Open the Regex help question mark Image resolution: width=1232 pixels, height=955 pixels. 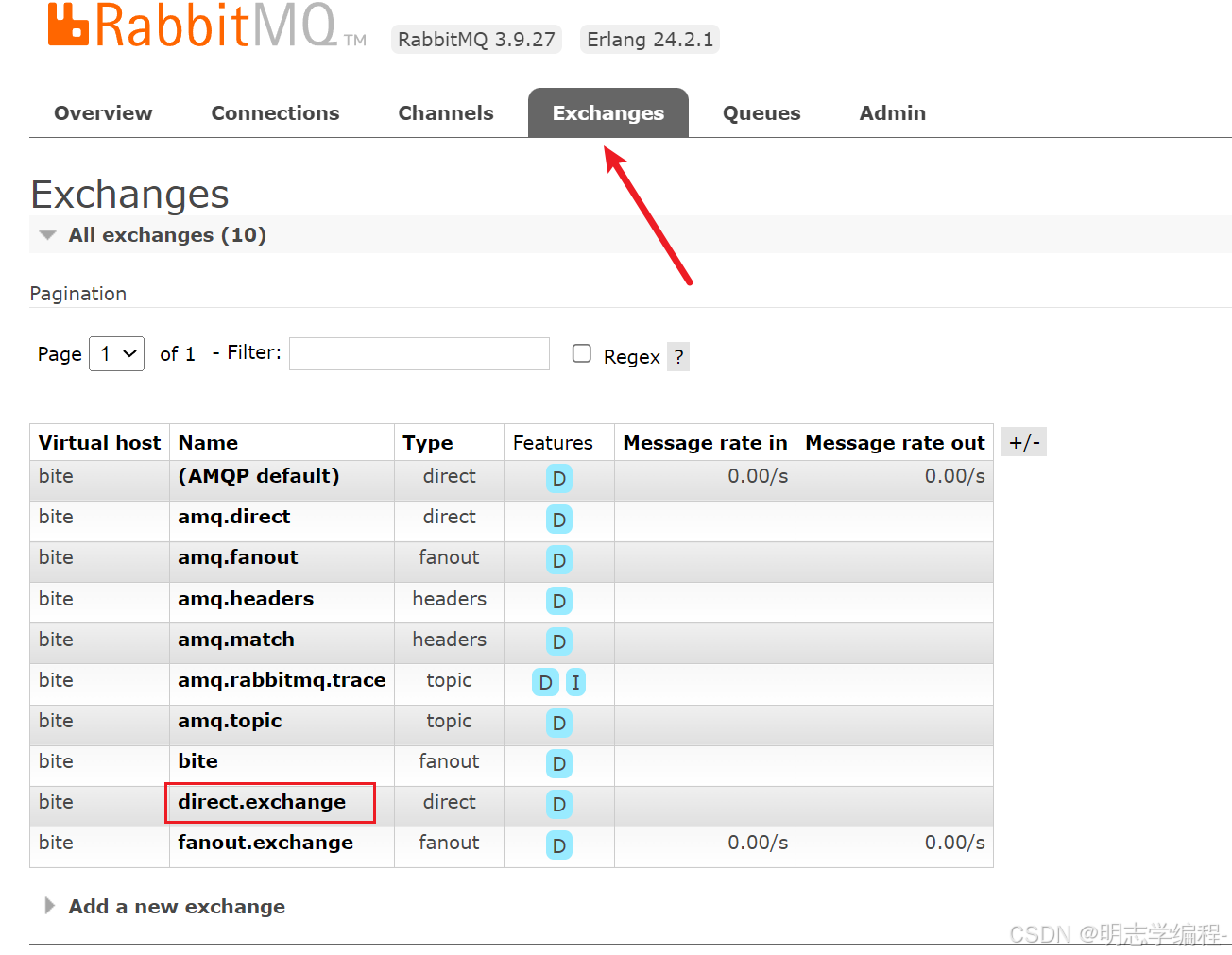pyautogui.click(x=678, y=357)
